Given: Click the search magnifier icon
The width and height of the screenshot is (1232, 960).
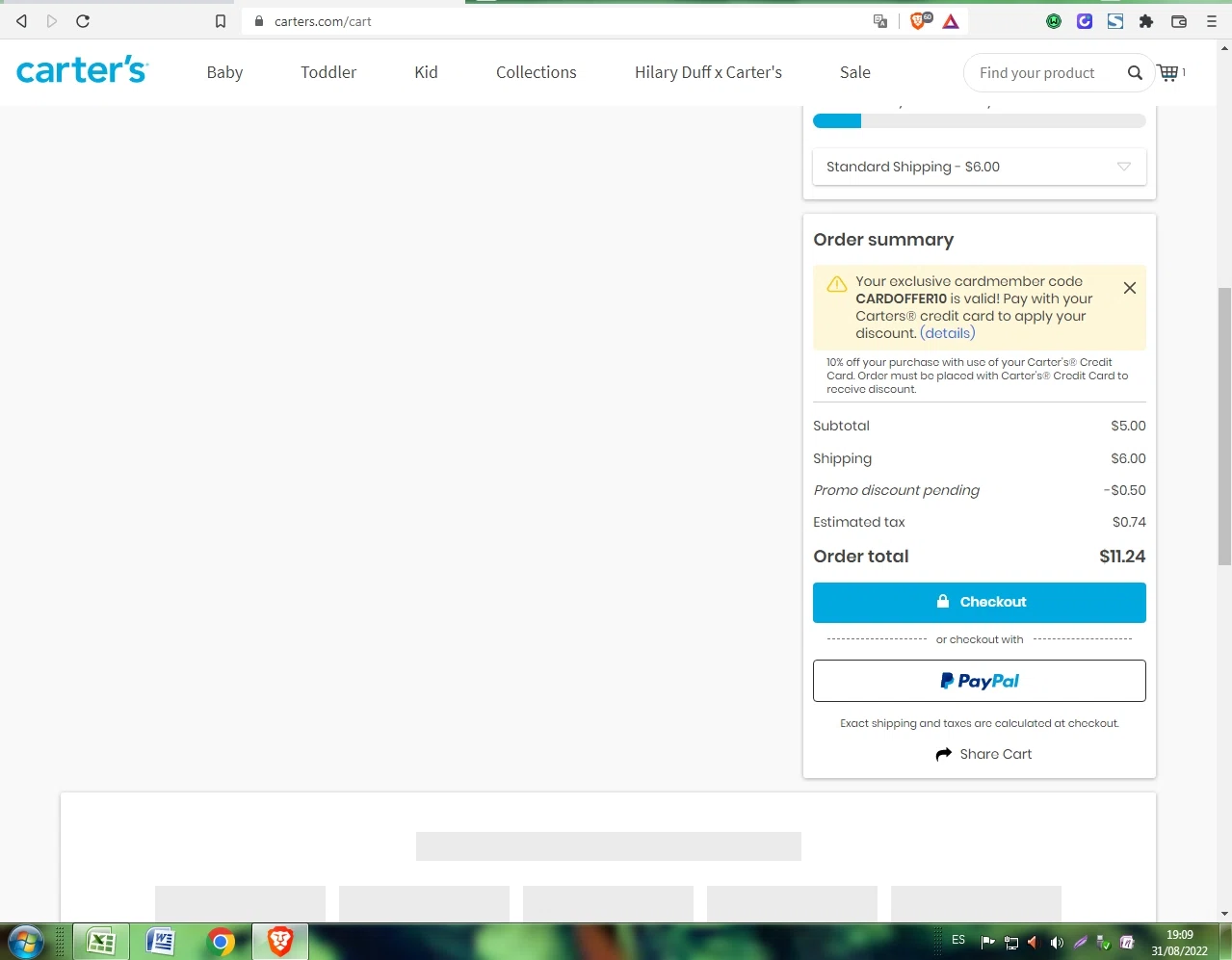Looking at the screenshot, I should tap(1135, 72).
